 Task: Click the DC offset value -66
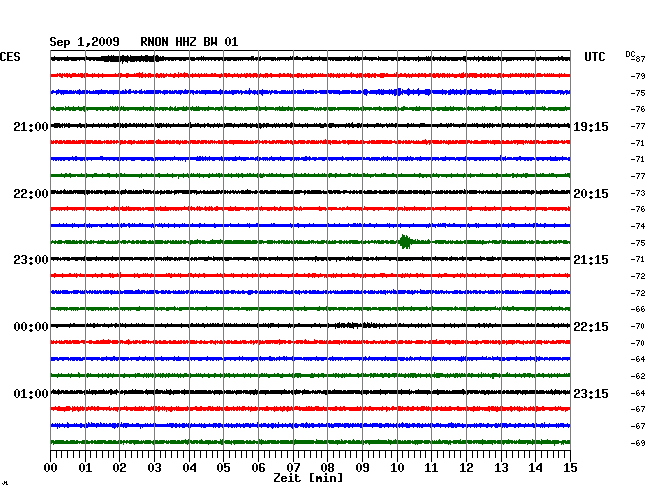pyautogui.click(x=638, y=309)
